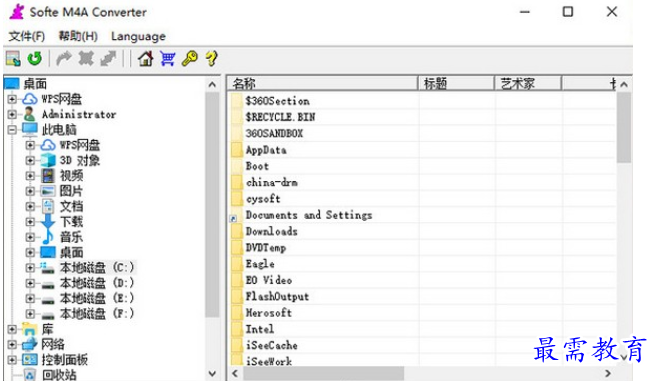This screenshot has height=381, width=655.
Task: Open the home page house icon
Action: click(145, 58)
